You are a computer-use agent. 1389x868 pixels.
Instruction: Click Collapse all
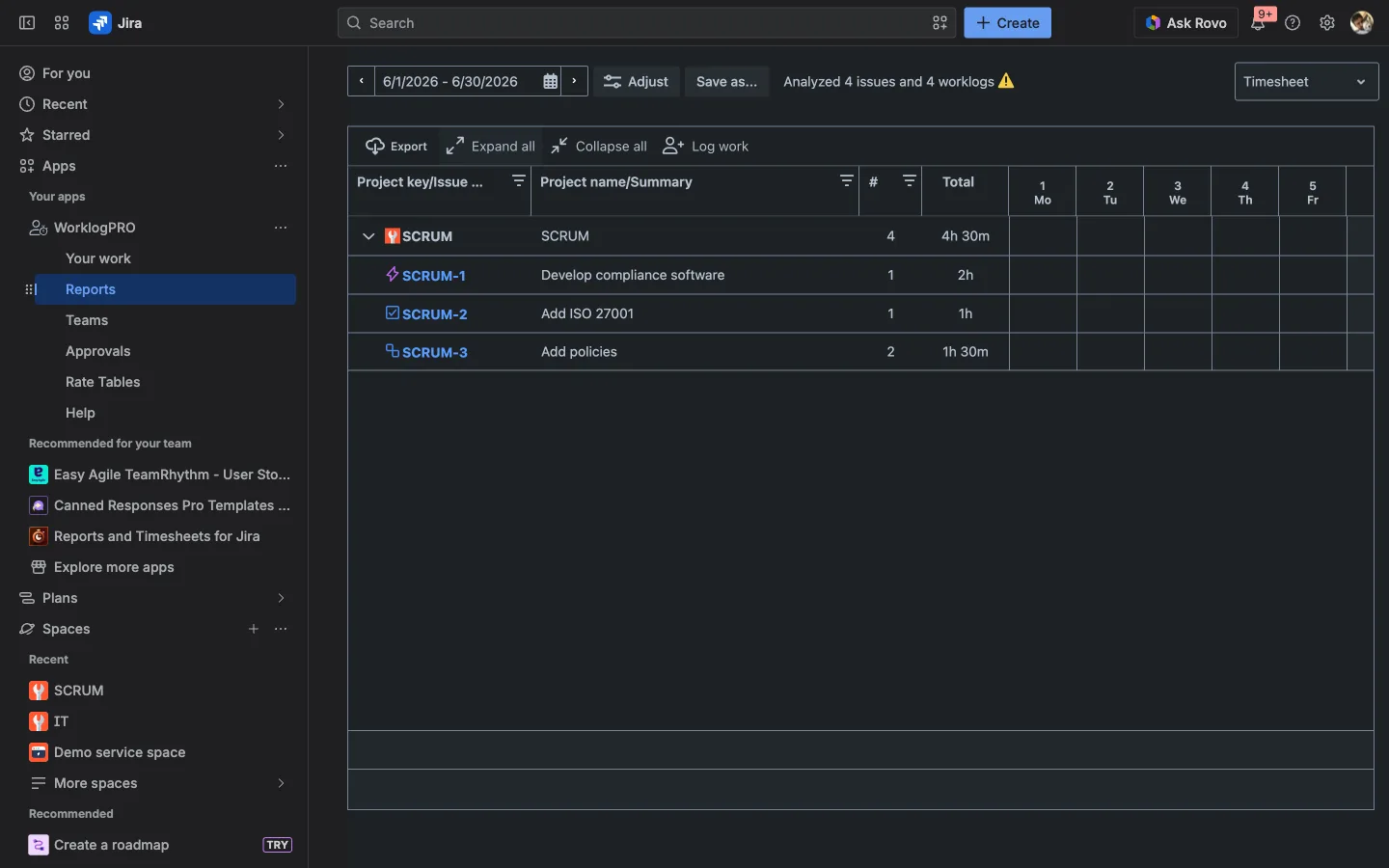pyautogui.click(x=599, y=147)
